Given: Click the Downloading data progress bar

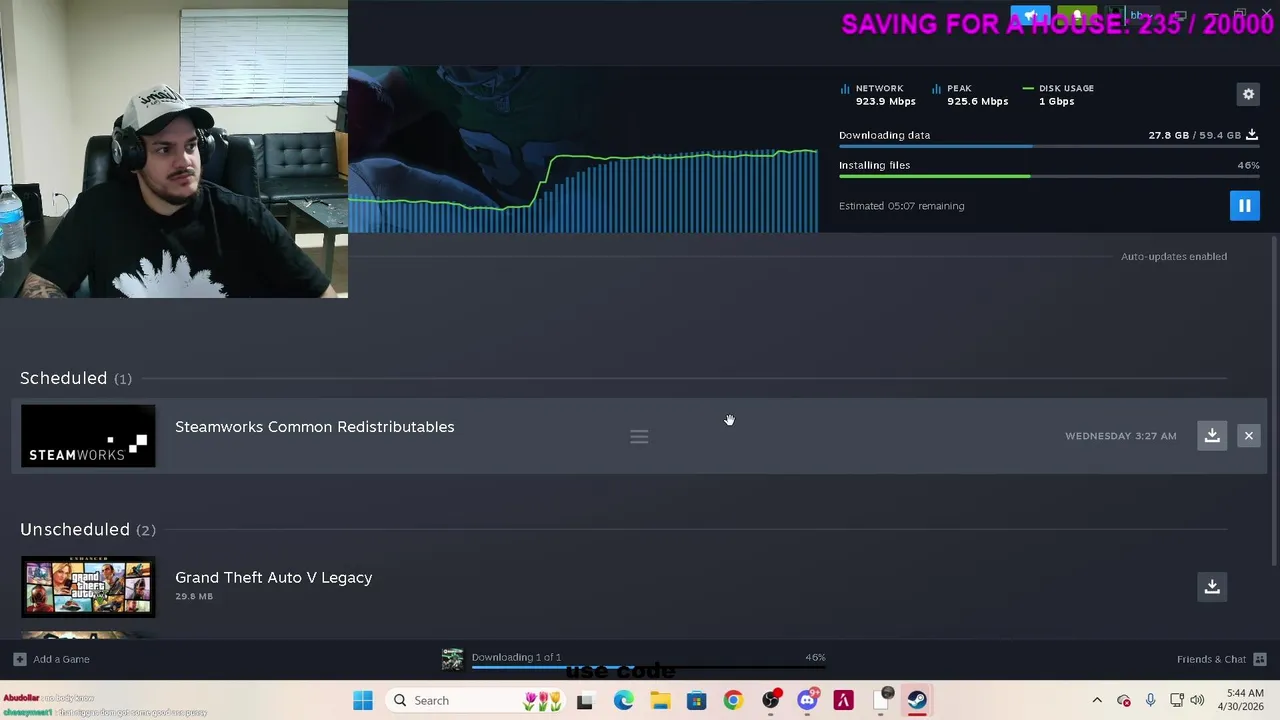Looking at the screenshot, I should click(x=1049, y=147).
